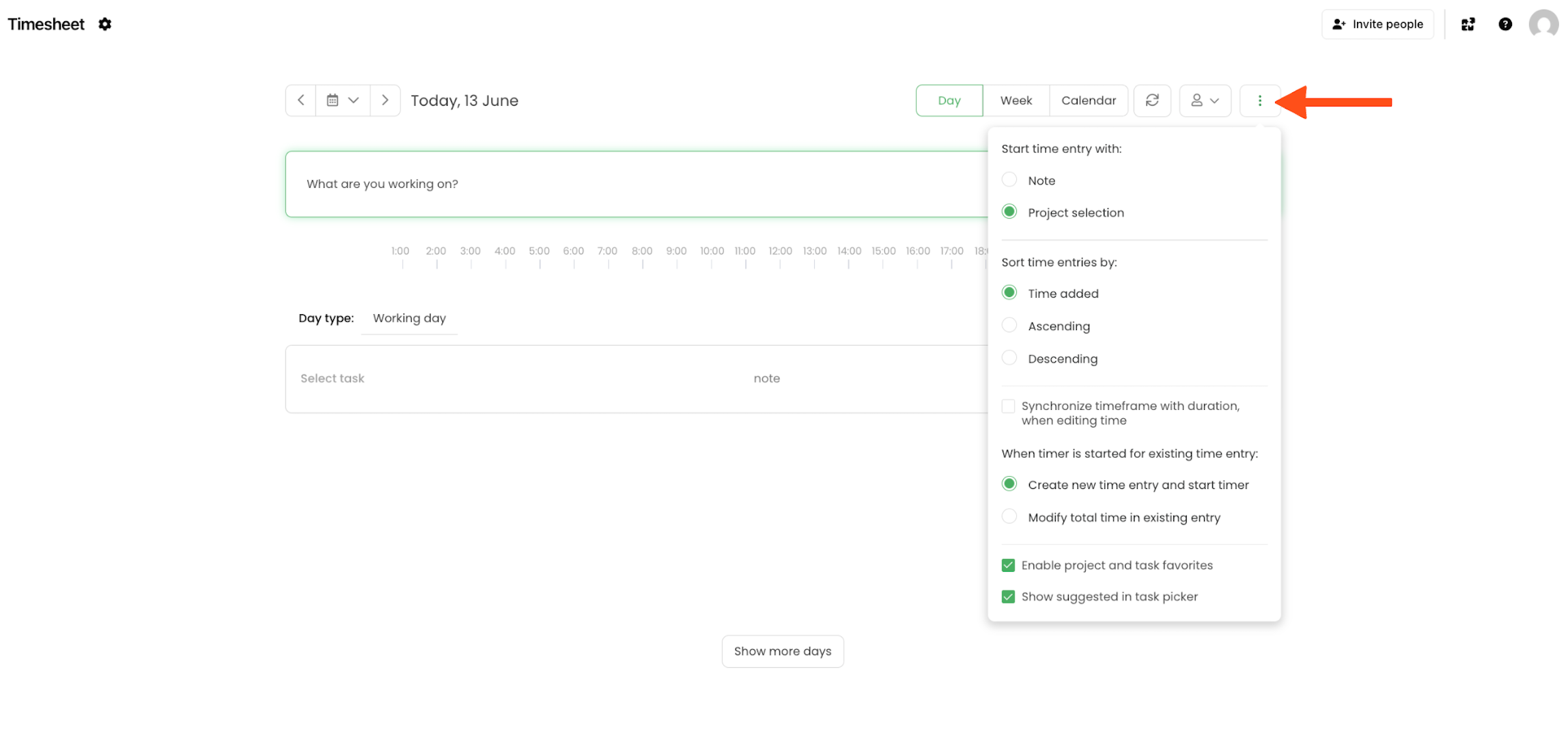This screenshot has width=1568, height=750.
Task: Click the refresh timesheet icon
Action: [x=1152, y=100]
